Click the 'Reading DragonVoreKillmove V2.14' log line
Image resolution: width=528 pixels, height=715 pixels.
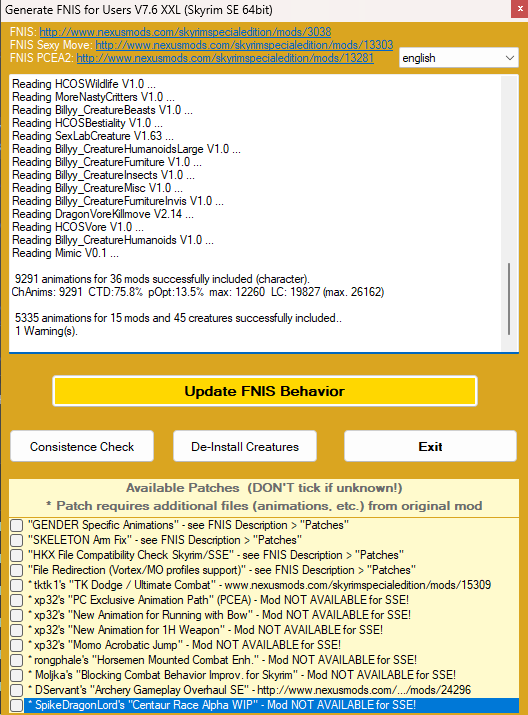[x=103, y=214]
